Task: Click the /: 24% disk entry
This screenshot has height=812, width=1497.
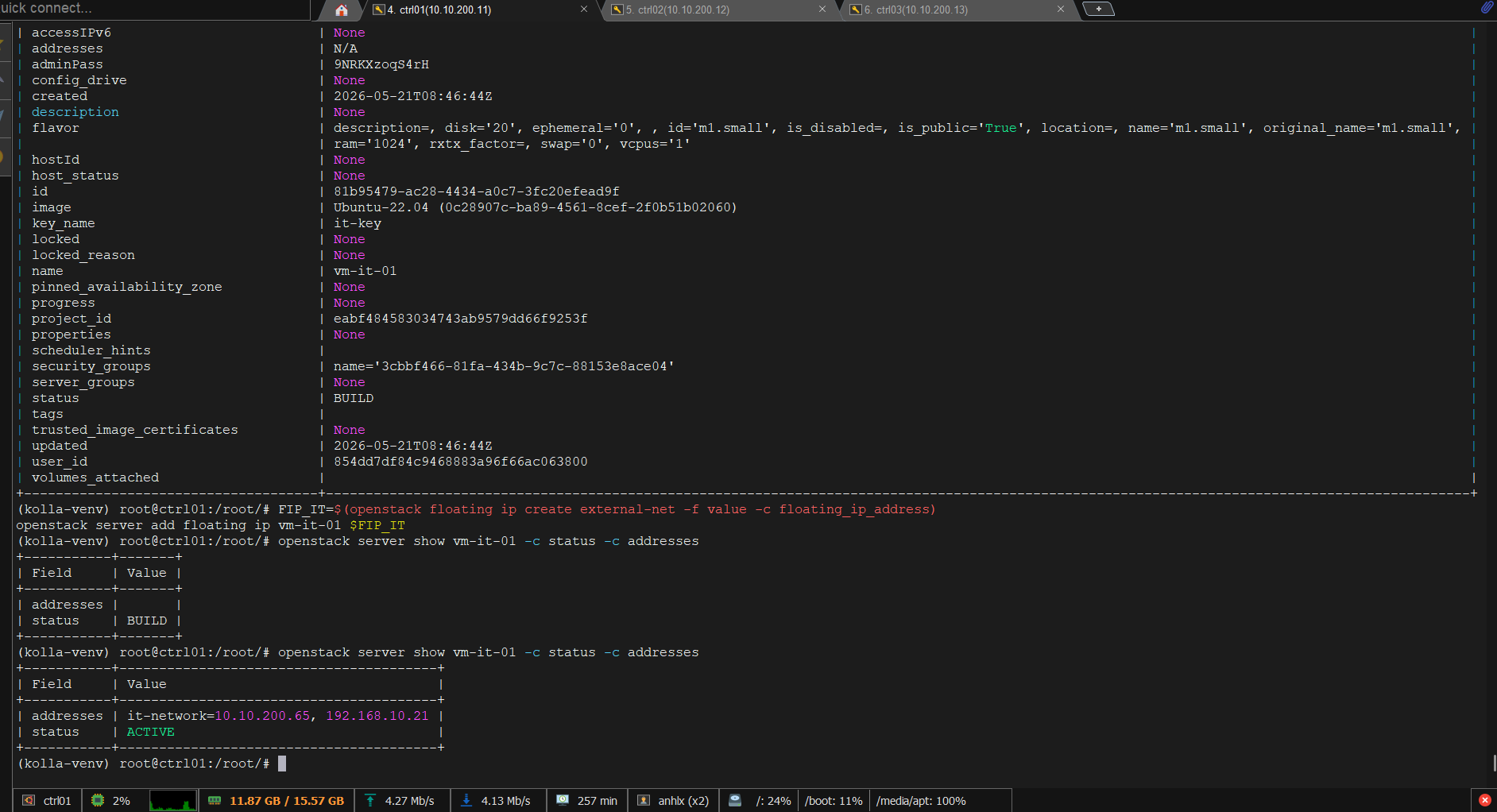Action: (x=773, y=801)
